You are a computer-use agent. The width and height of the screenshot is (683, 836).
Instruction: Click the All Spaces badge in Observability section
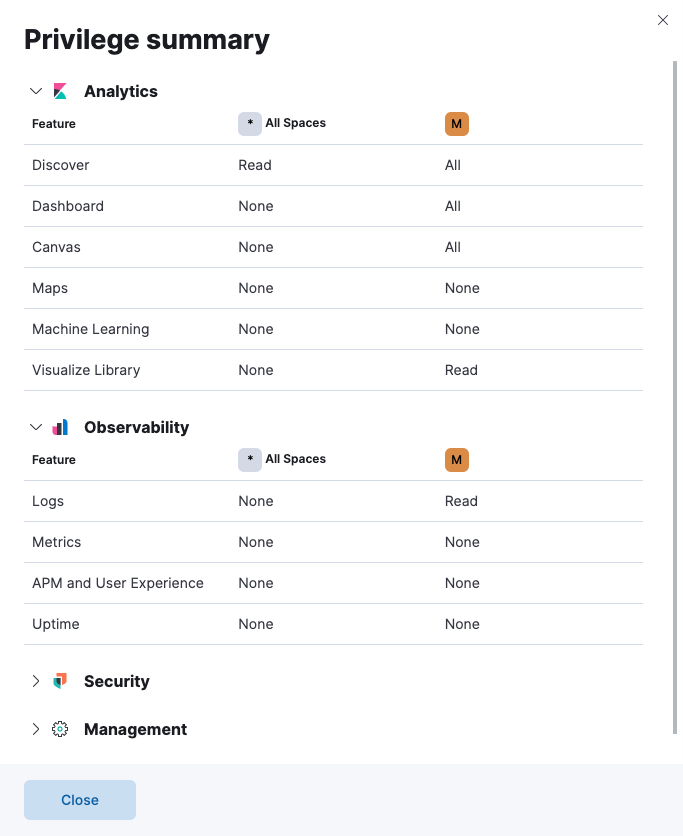point(250,459)
